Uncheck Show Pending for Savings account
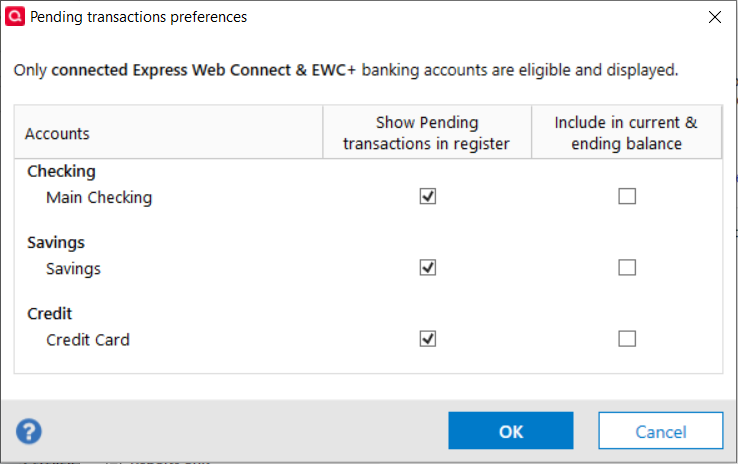The image size is (738, 464). point(428,268)
